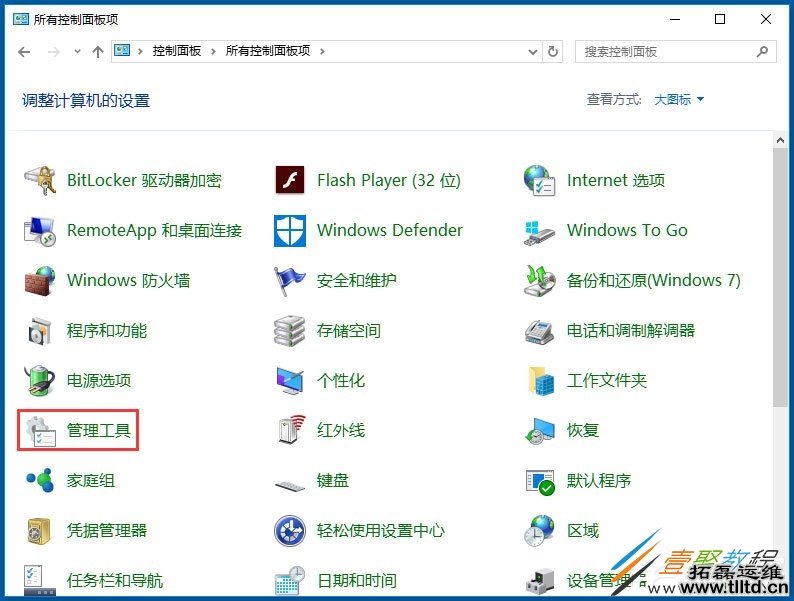Expand chevron after 控制面板 breadcrumb
The image size is (794, 601).
213,51
